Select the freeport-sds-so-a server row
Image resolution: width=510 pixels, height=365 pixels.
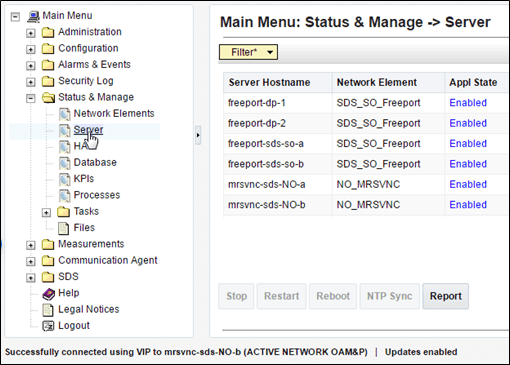pos(366,144)
